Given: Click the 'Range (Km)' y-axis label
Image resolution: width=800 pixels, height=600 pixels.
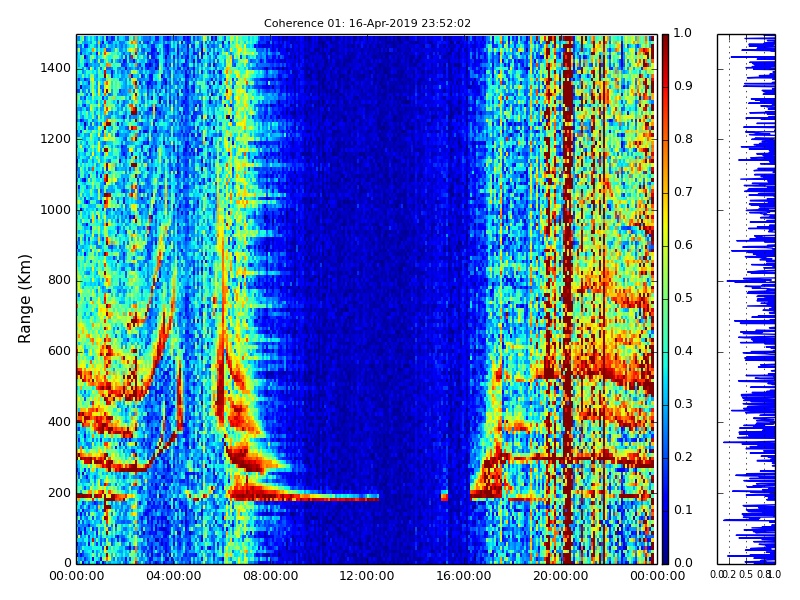Looking at the screenshot, I should pyautogui.click(x=24, y=299).
